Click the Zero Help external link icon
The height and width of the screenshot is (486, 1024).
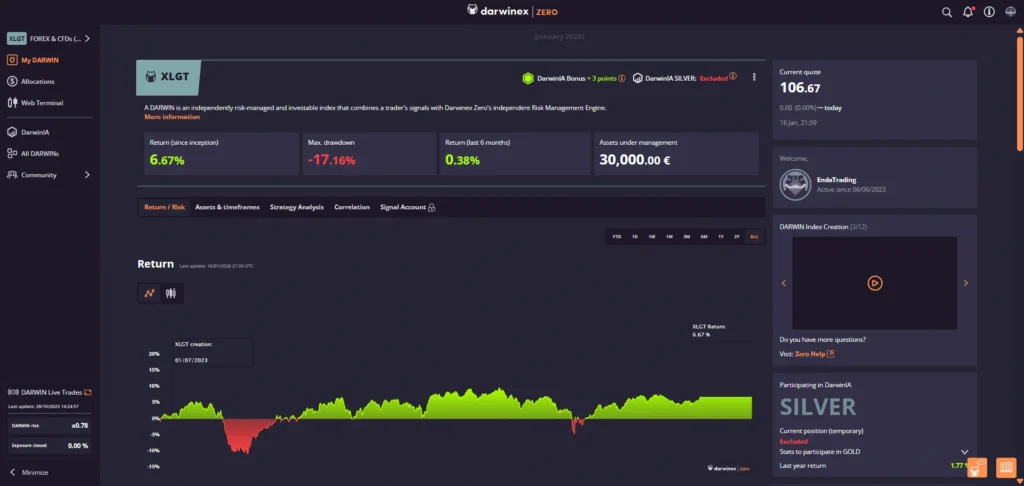[831, 354]
